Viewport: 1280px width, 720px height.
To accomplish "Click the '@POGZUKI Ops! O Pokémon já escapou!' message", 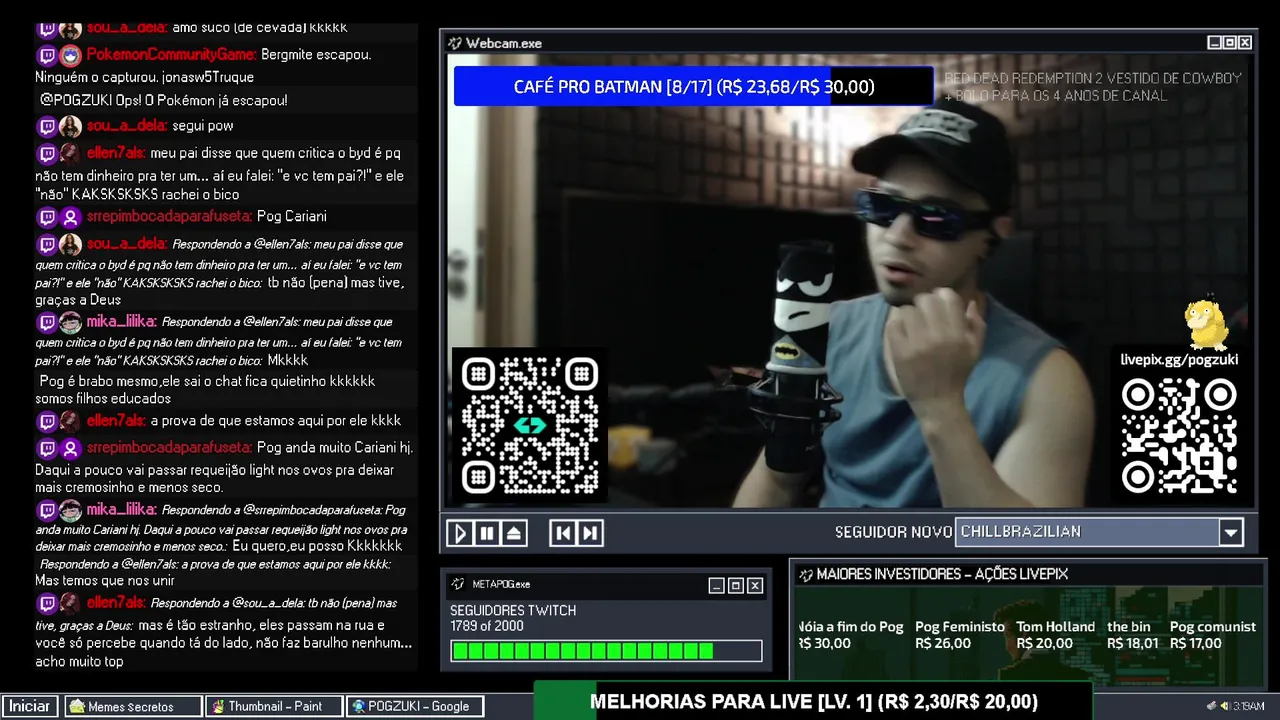I will pos(164,100).
